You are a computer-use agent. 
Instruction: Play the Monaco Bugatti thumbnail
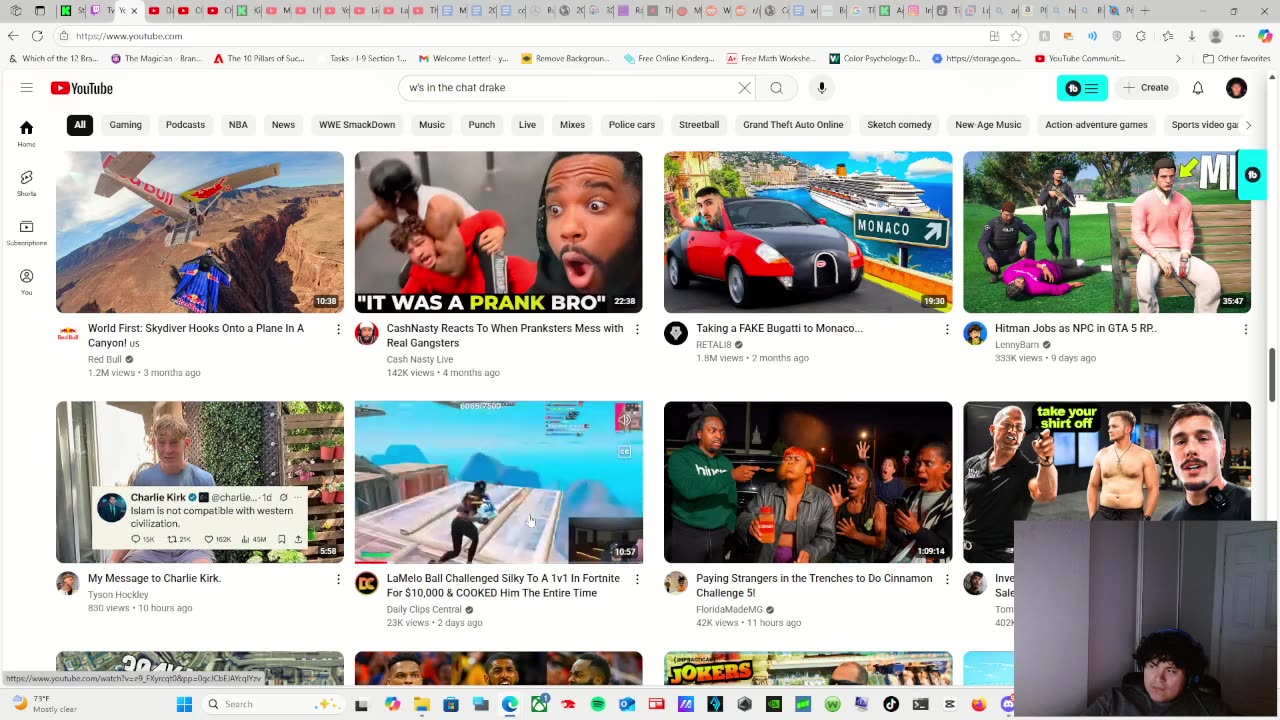pos(808,232)
